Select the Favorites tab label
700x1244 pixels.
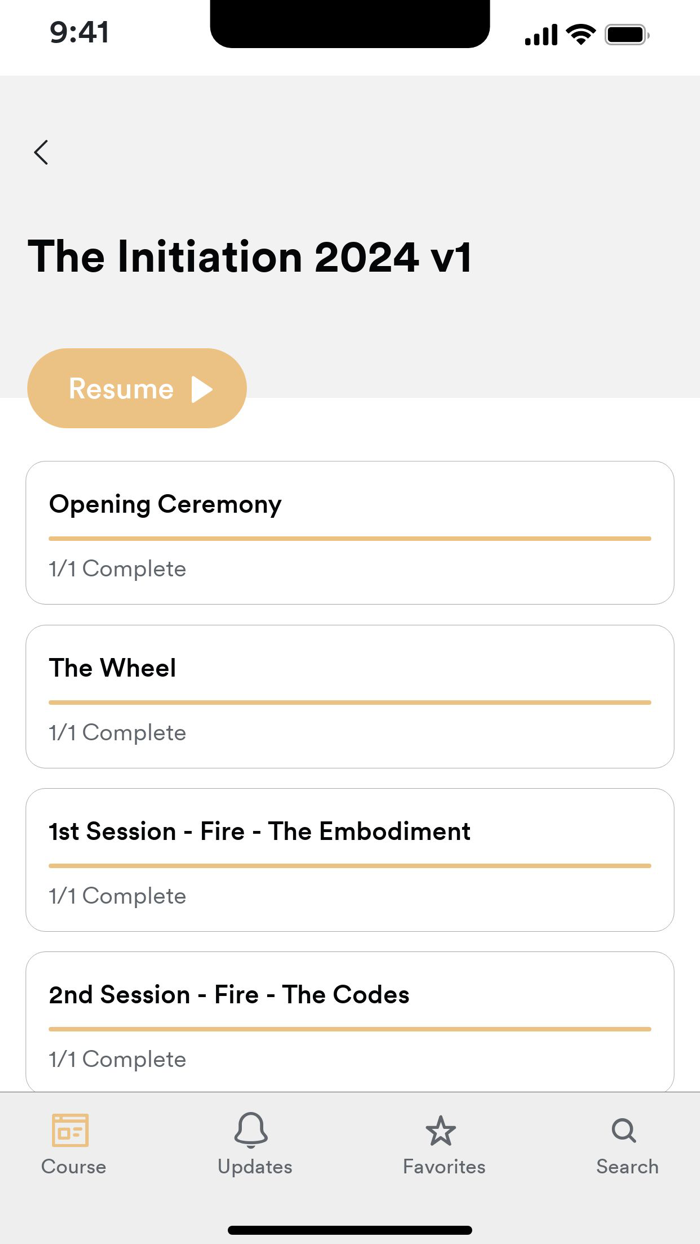click(x=444, y=1167)
